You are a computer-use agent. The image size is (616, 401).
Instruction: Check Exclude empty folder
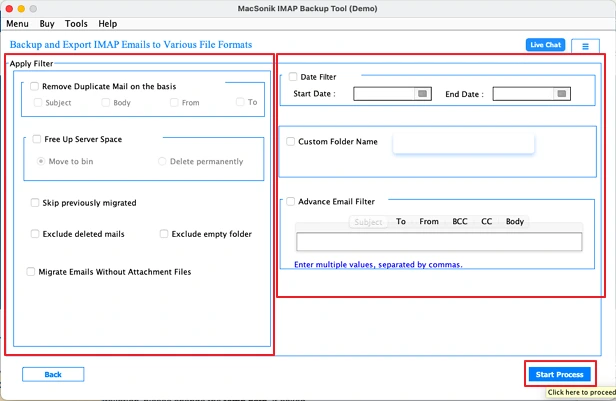tap(164, 234)
